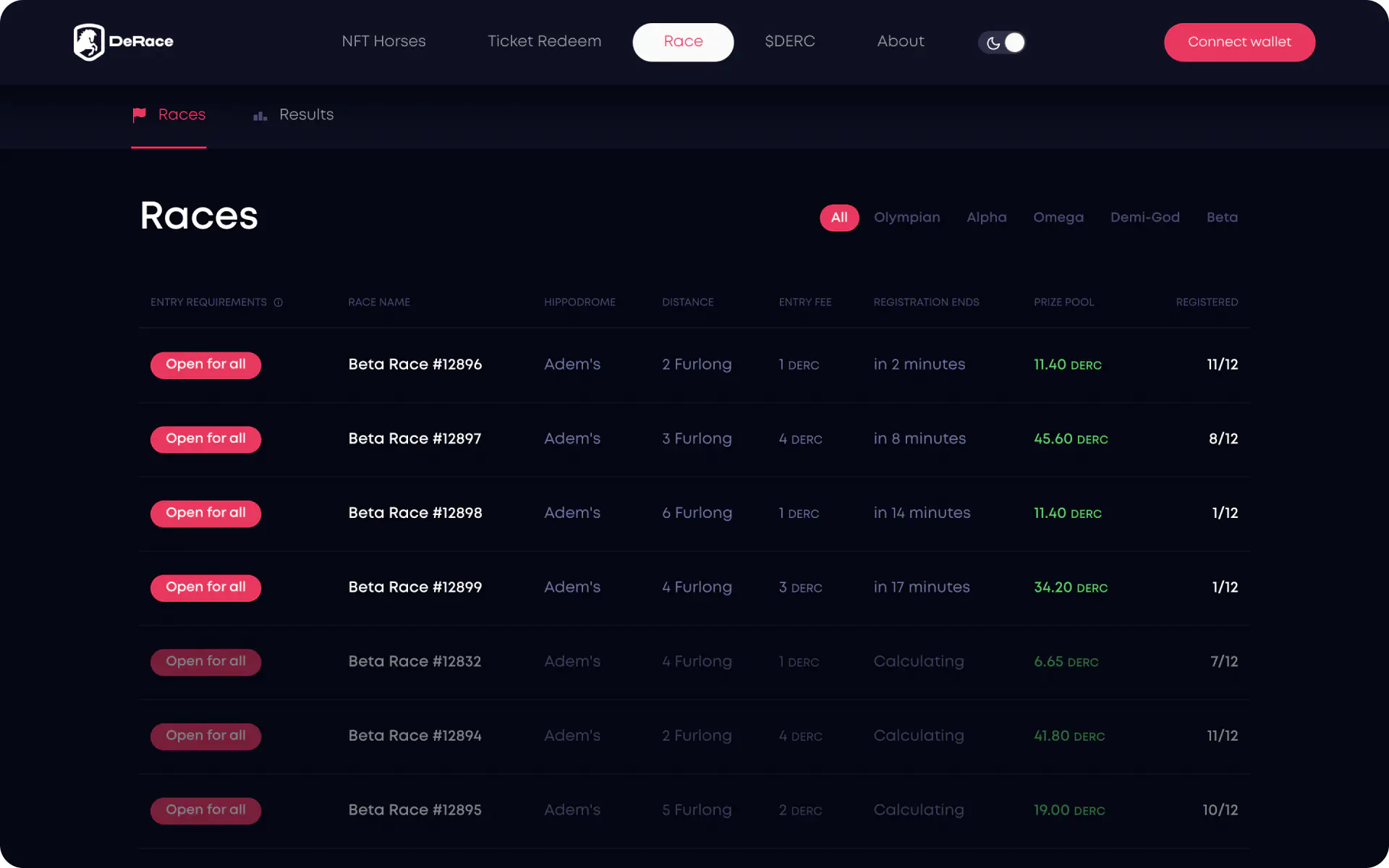Open Ticket Redeem page
1389x868 pixels.
(x=545, y=42)
